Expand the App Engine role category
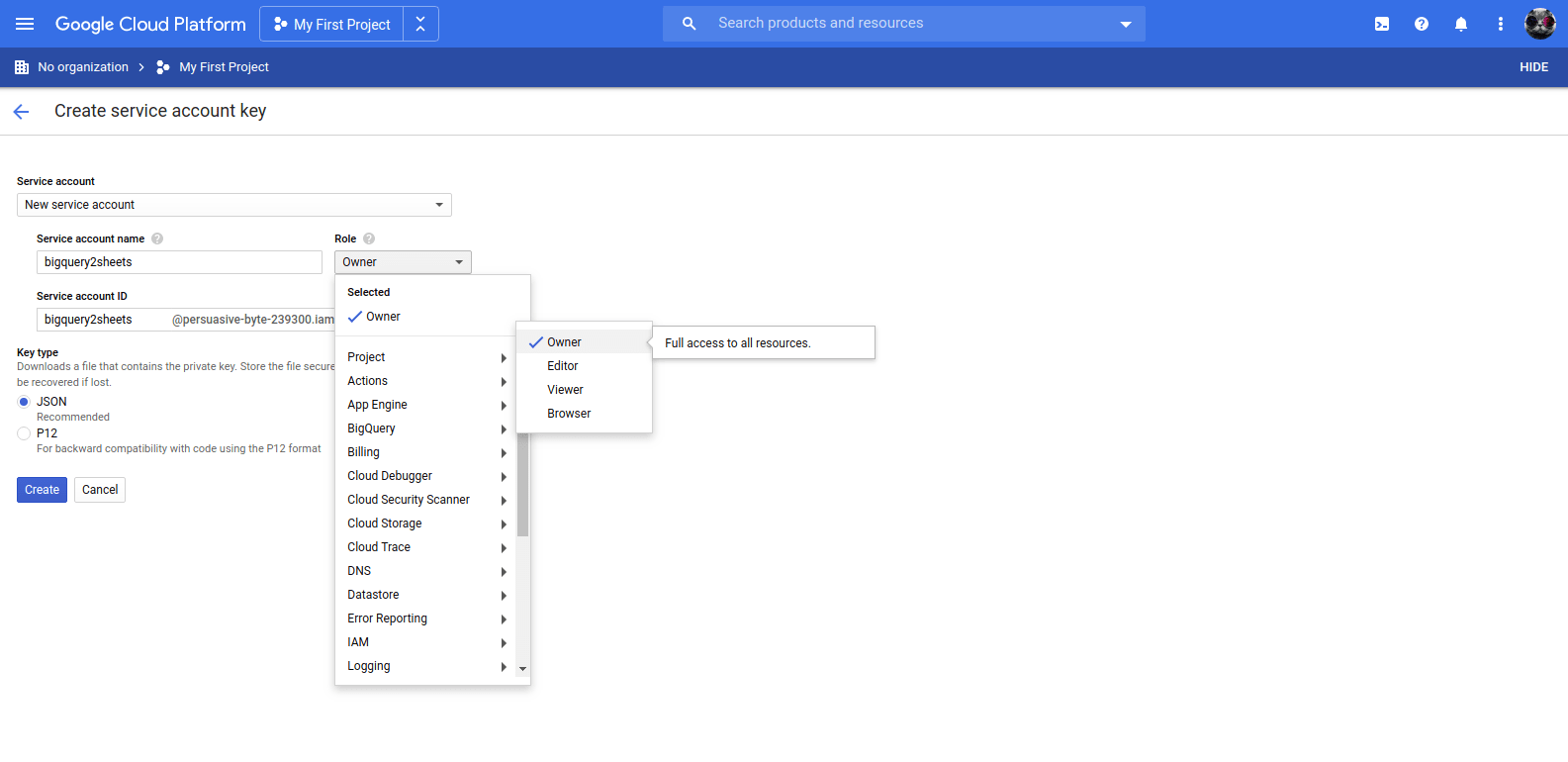The width and height of the screenshot is (1568, 762). pyautogui.click(x=426, y=405)
